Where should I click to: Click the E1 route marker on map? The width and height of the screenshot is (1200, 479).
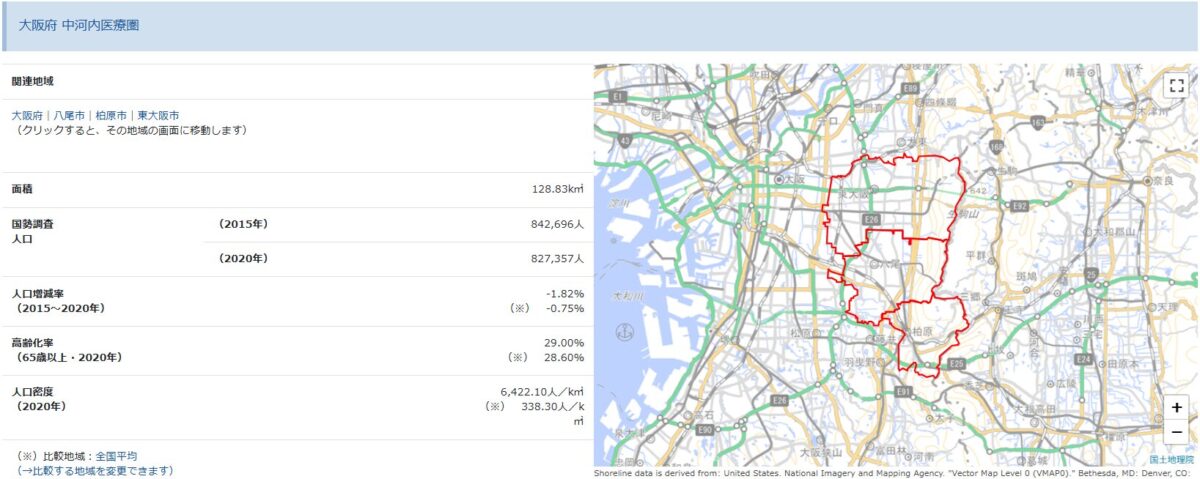coord(618,97)
